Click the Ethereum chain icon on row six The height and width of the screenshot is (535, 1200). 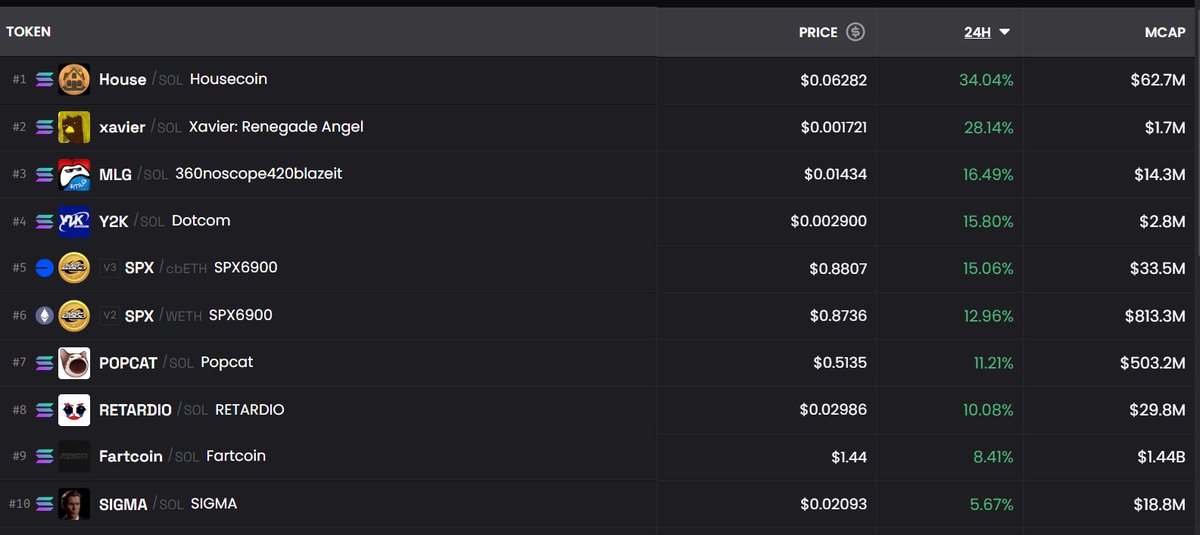[x=45, y=316]
